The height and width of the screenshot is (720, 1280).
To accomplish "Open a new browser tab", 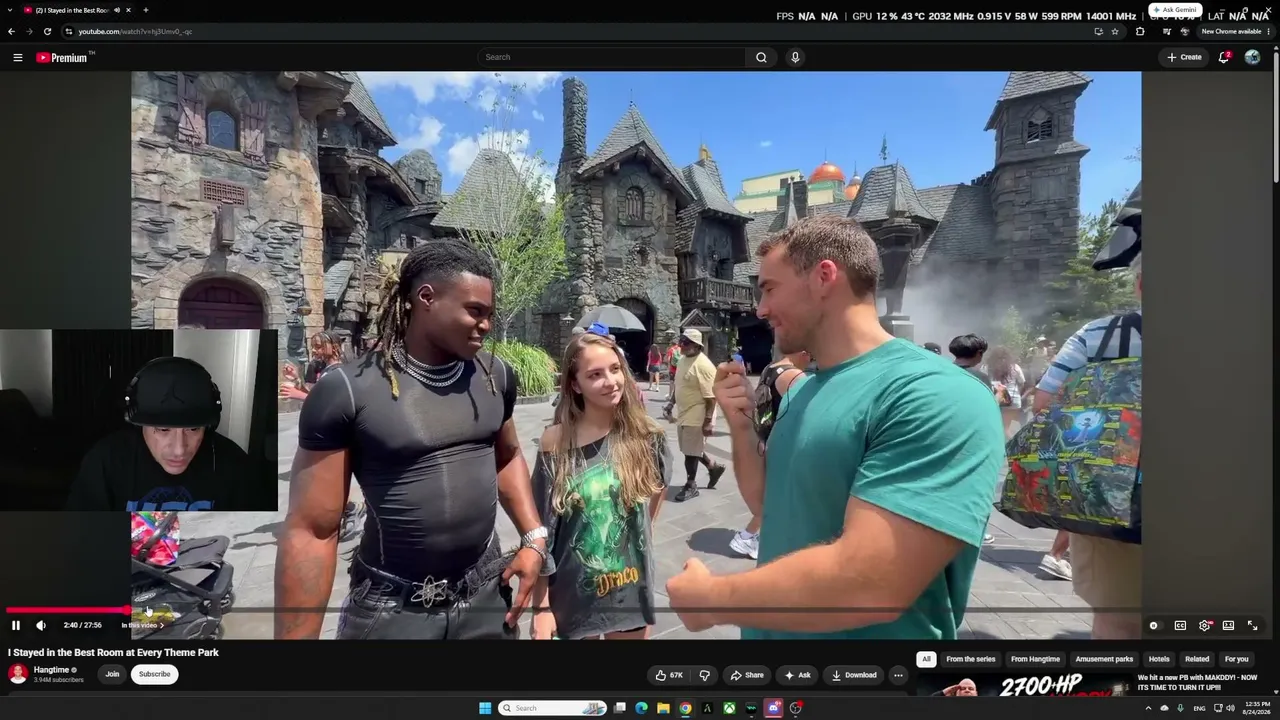I will [145, 10].
